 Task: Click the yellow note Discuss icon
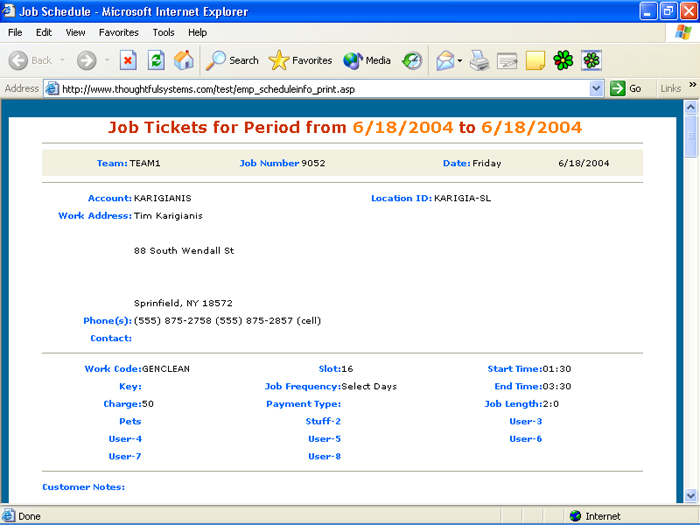click(x=535, y=60)
